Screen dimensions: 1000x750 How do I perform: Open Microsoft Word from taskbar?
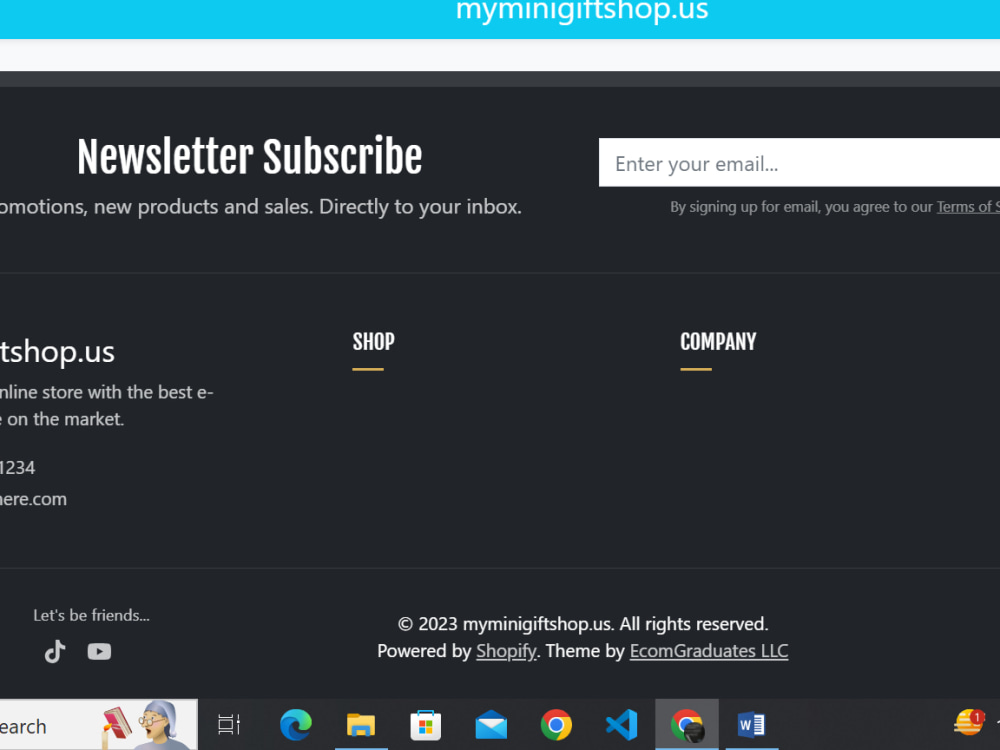point(752,724)
